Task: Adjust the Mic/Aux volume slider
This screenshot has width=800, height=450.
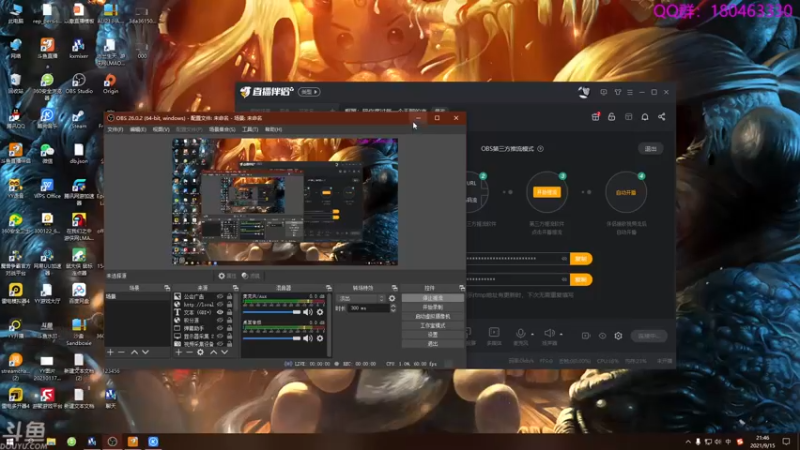Action: [271, 312]
